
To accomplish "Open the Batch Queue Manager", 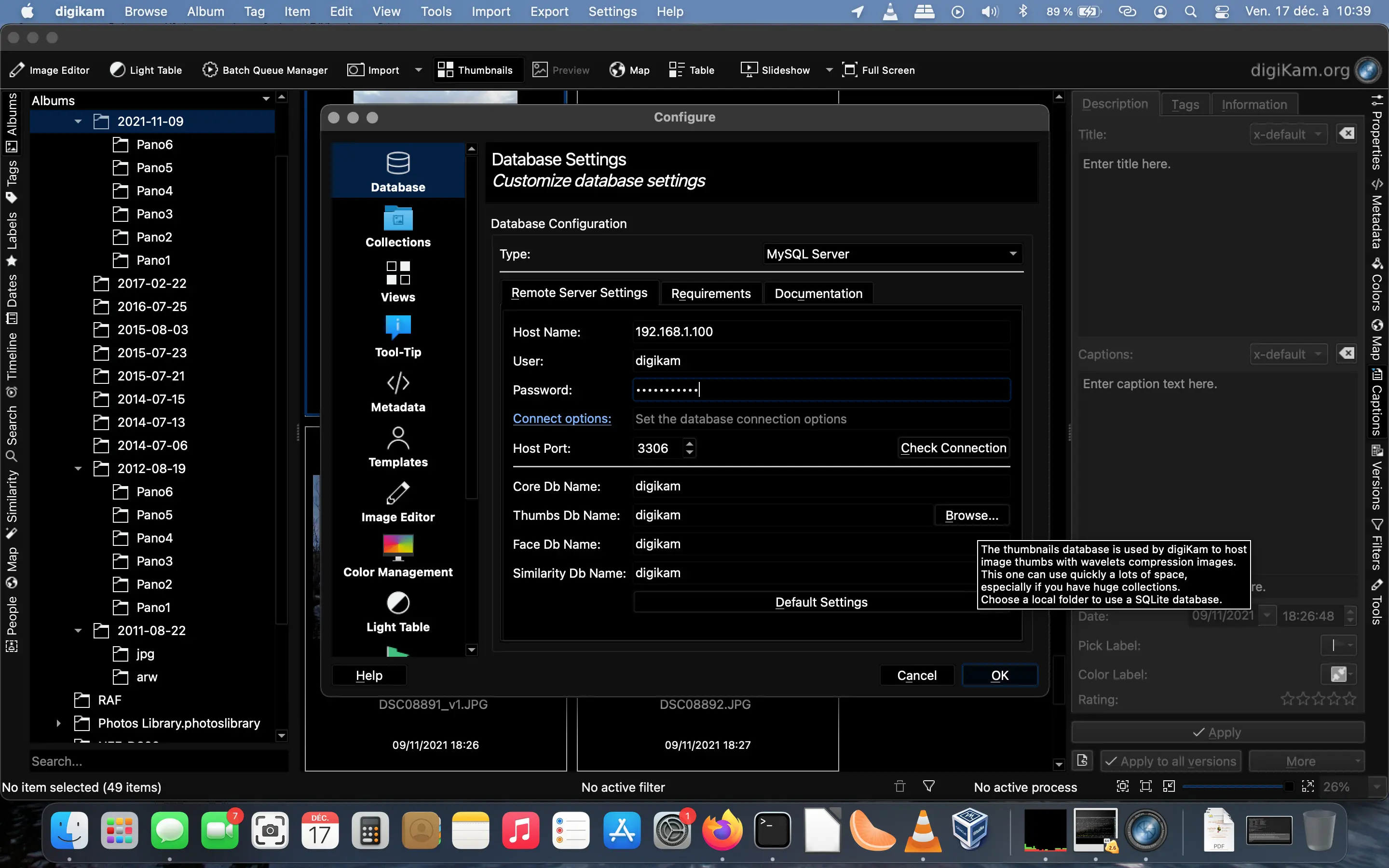I will (x=265, y=69).
